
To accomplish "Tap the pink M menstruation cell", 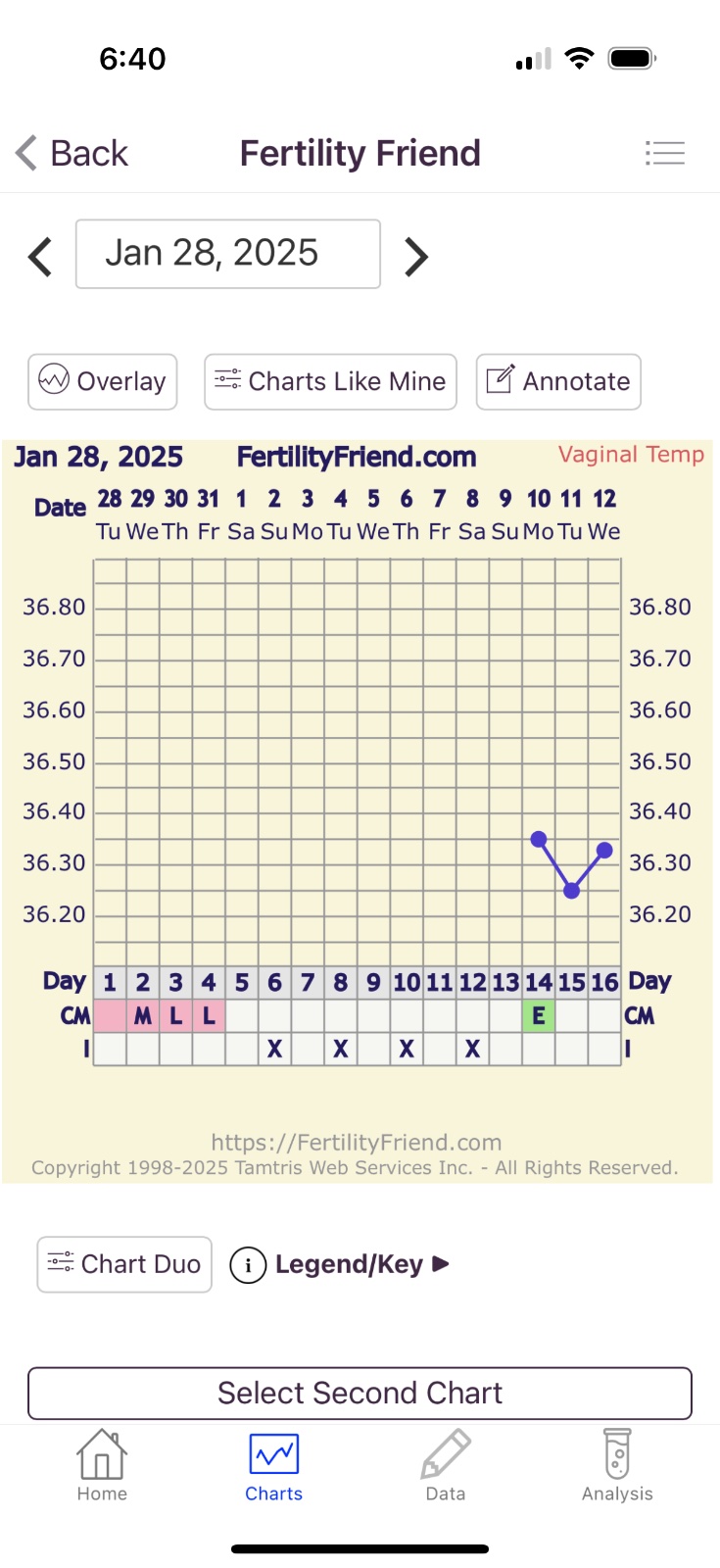I will [143, 1016].
